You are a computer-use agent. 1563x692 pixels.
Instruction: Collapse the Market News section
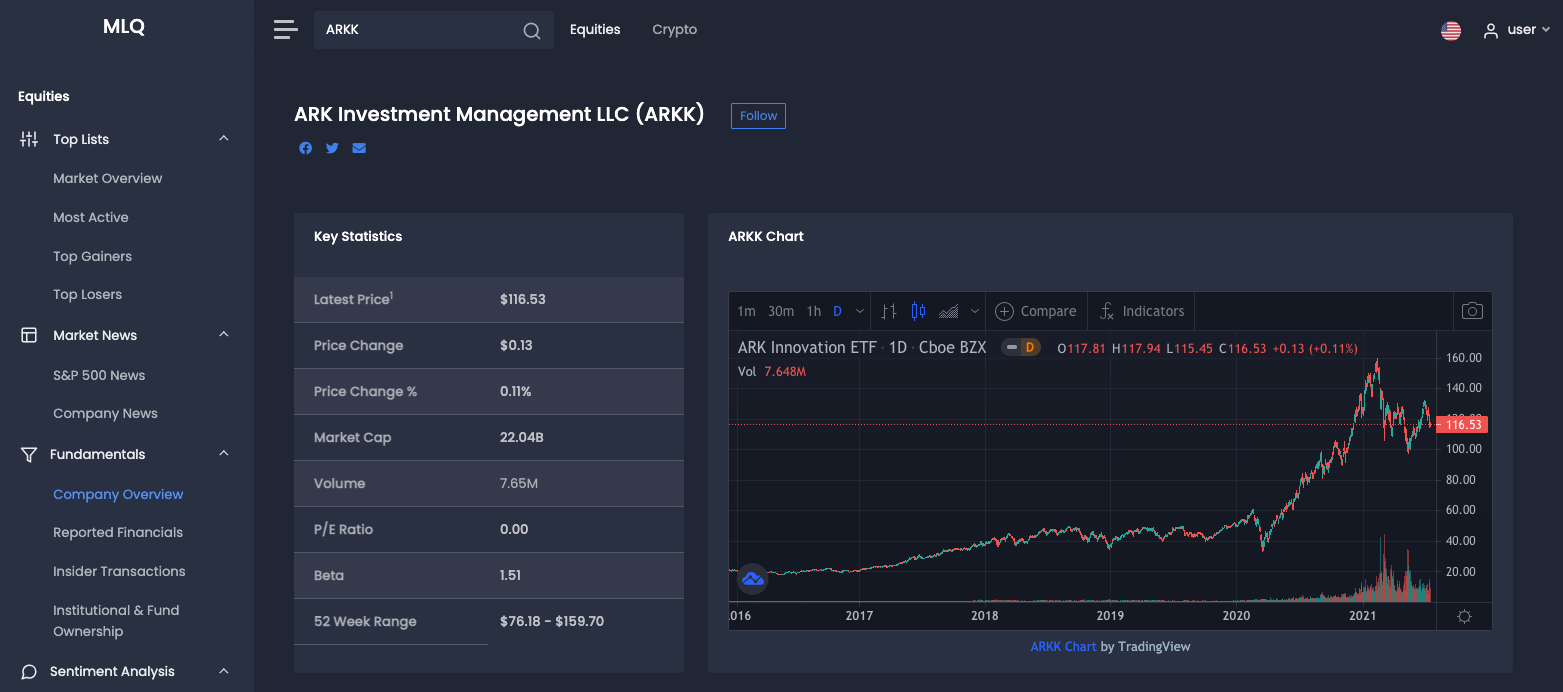(224, 334)
